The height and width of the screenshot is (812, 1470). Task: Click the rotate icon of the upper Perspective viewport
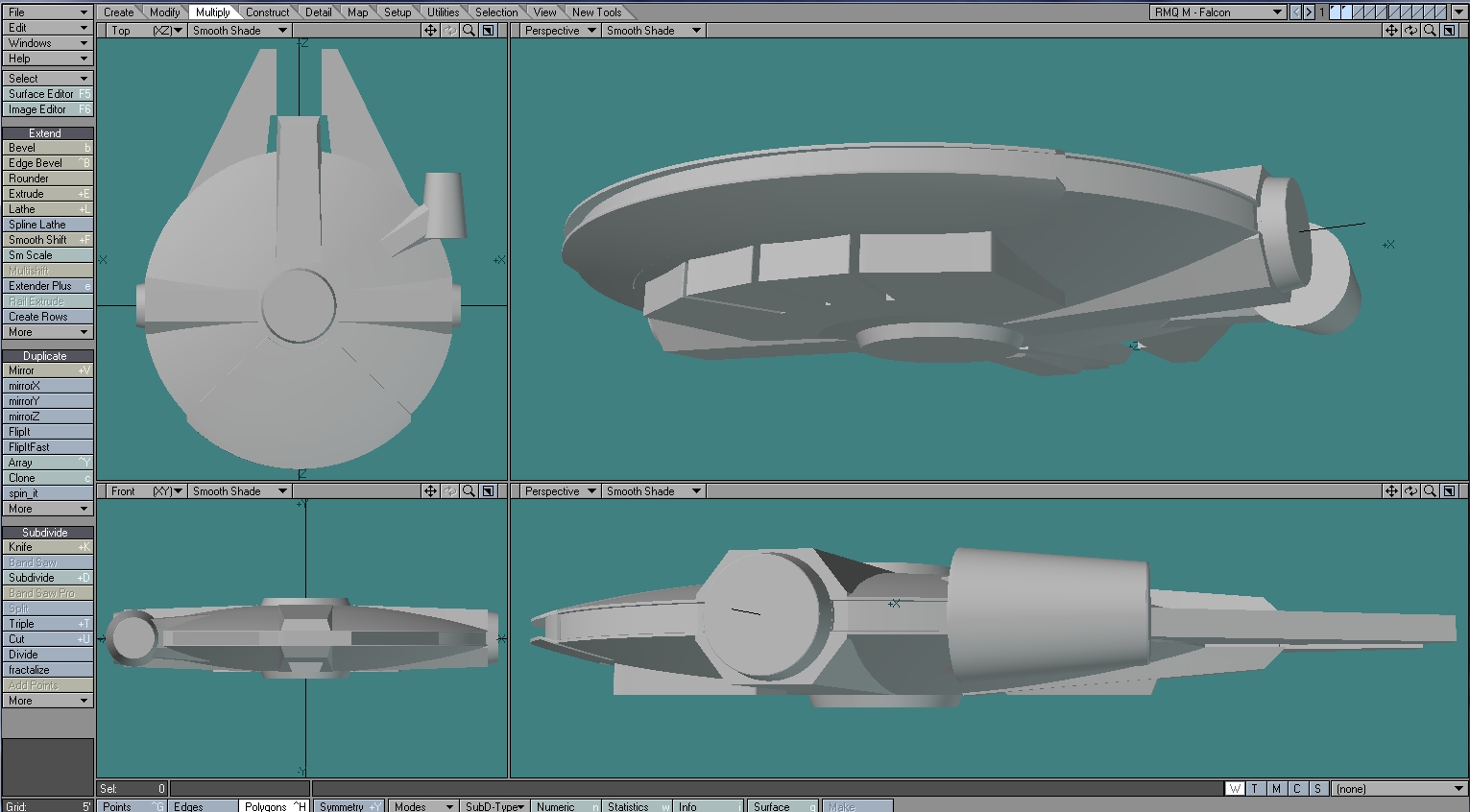pyautogui.click(x=1410, y=31)
